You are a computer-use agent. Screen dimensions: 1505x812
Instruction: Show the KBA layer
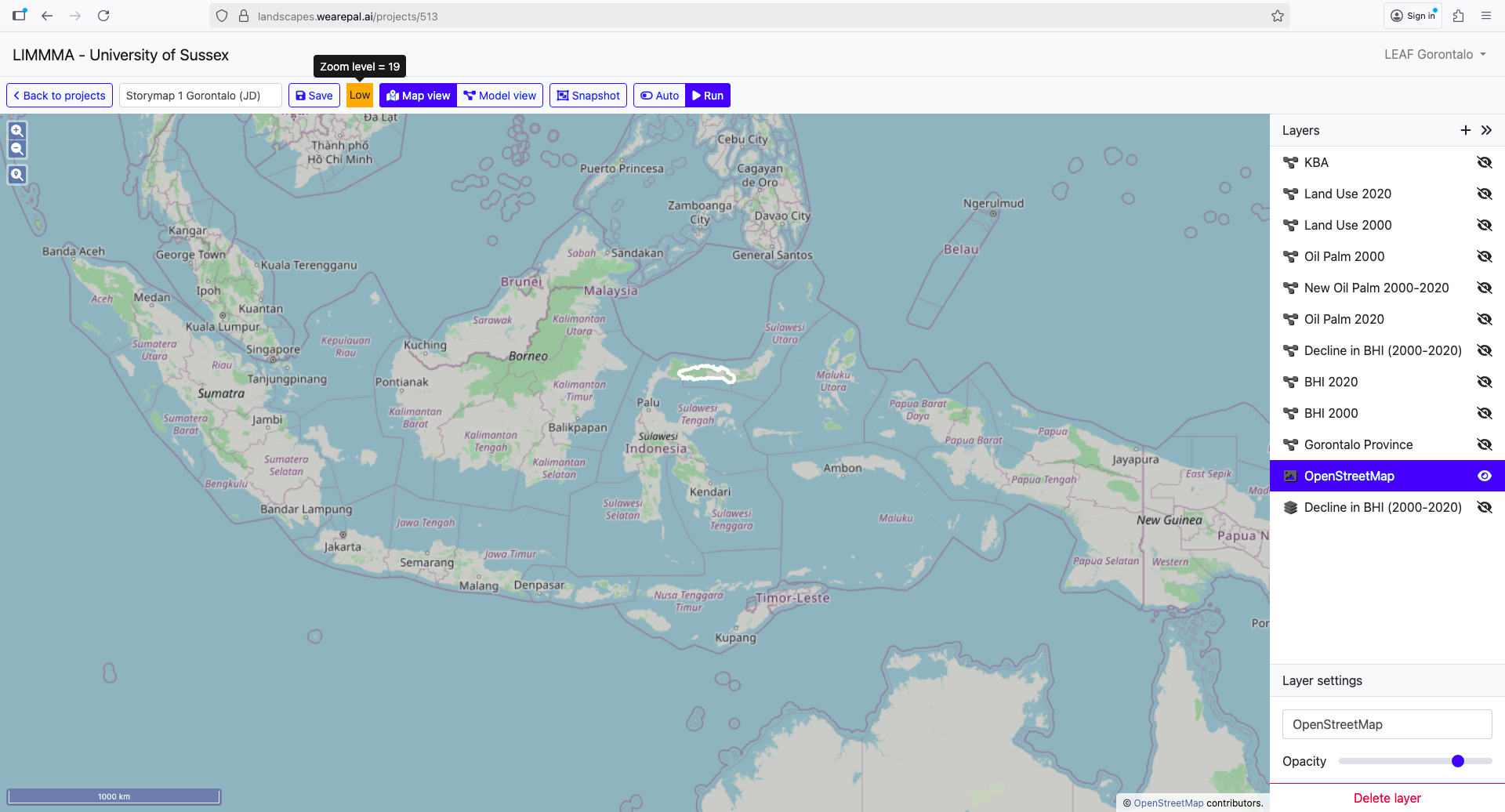(x=1484, y=162)
